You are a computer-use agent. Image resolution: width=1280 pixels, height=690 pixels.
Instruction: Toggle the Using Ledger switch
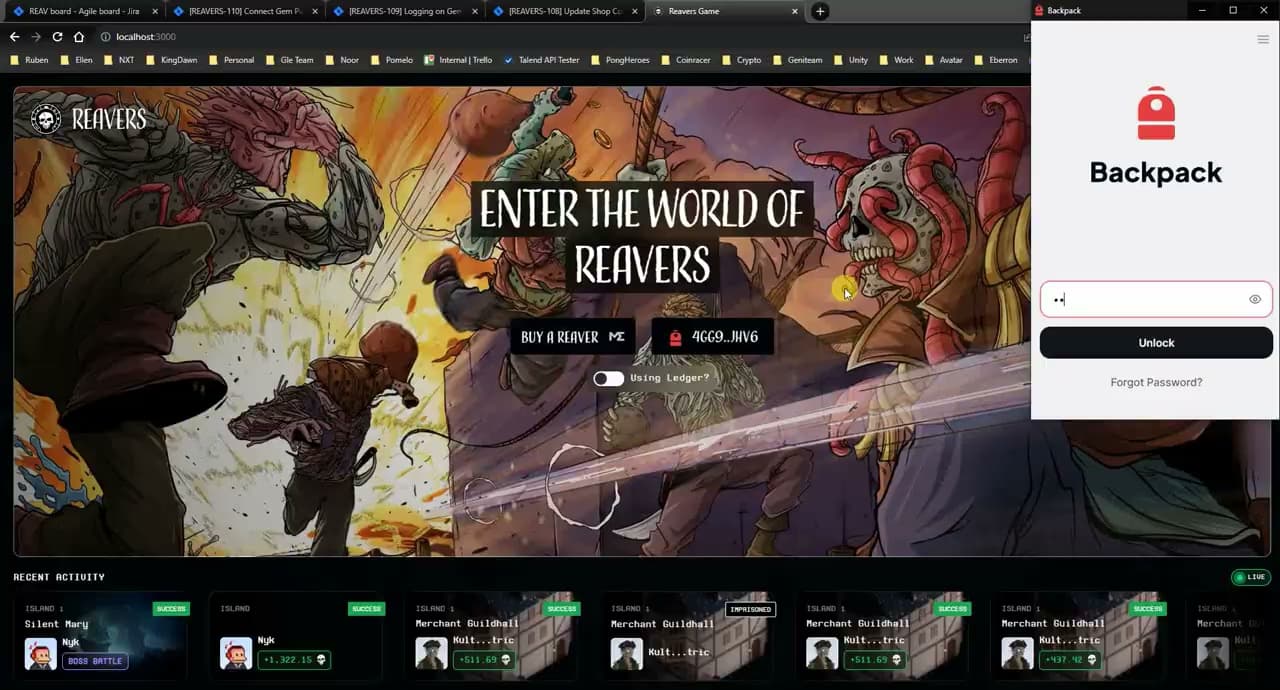coord(608,378)
